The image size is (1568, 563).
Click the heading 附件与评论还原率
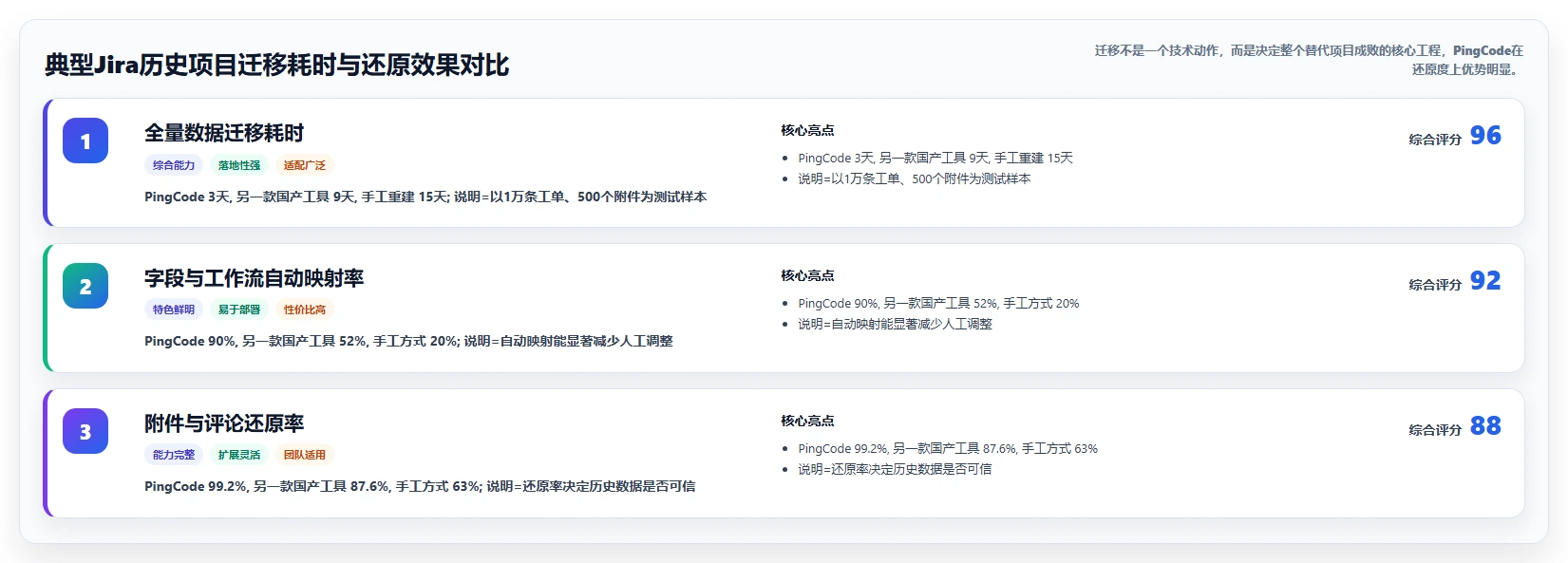224,423
